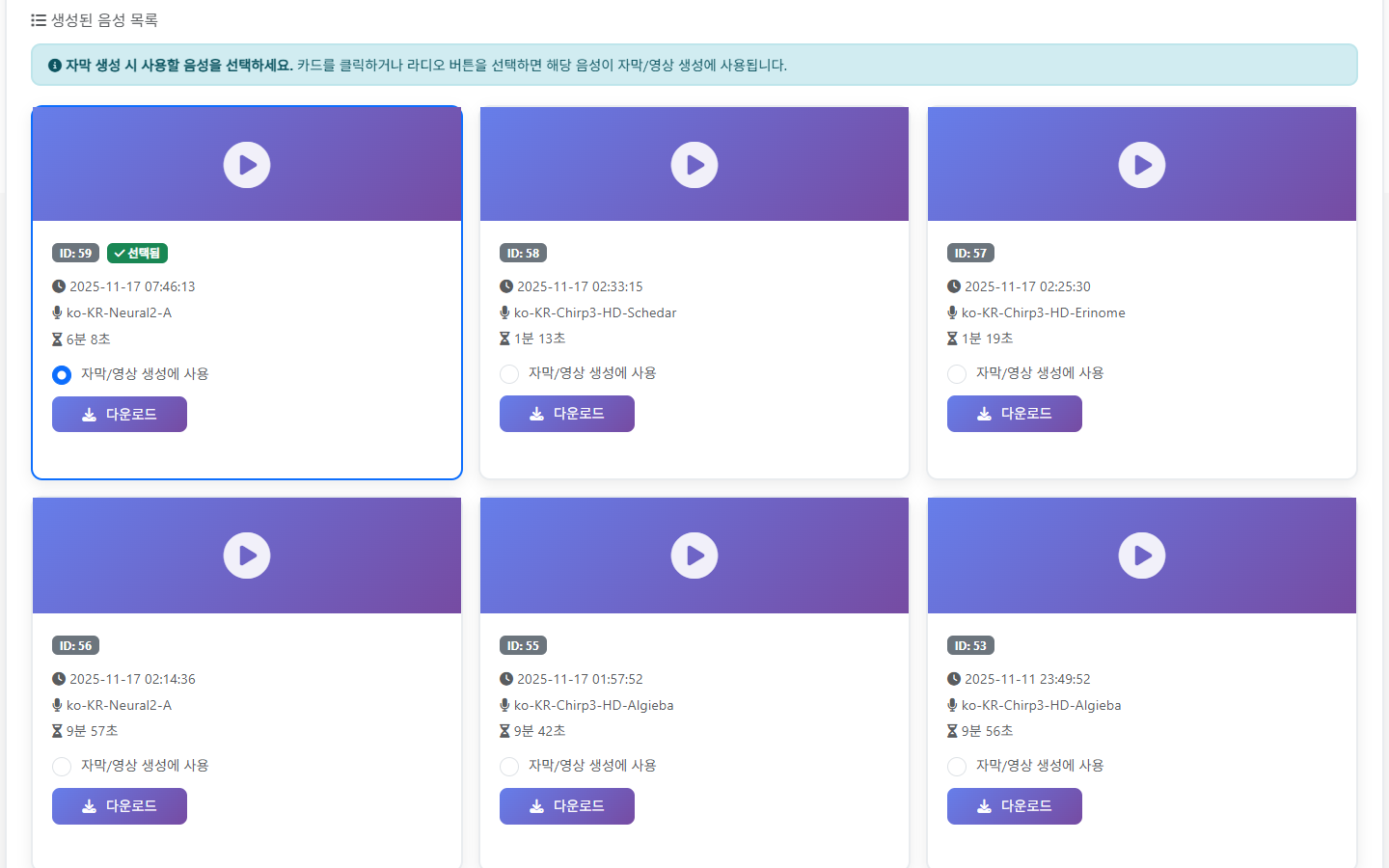Use the ID: 53 voice for subtitle generation
Screen dimensions: 1389x868
click(x=957, y=767)
